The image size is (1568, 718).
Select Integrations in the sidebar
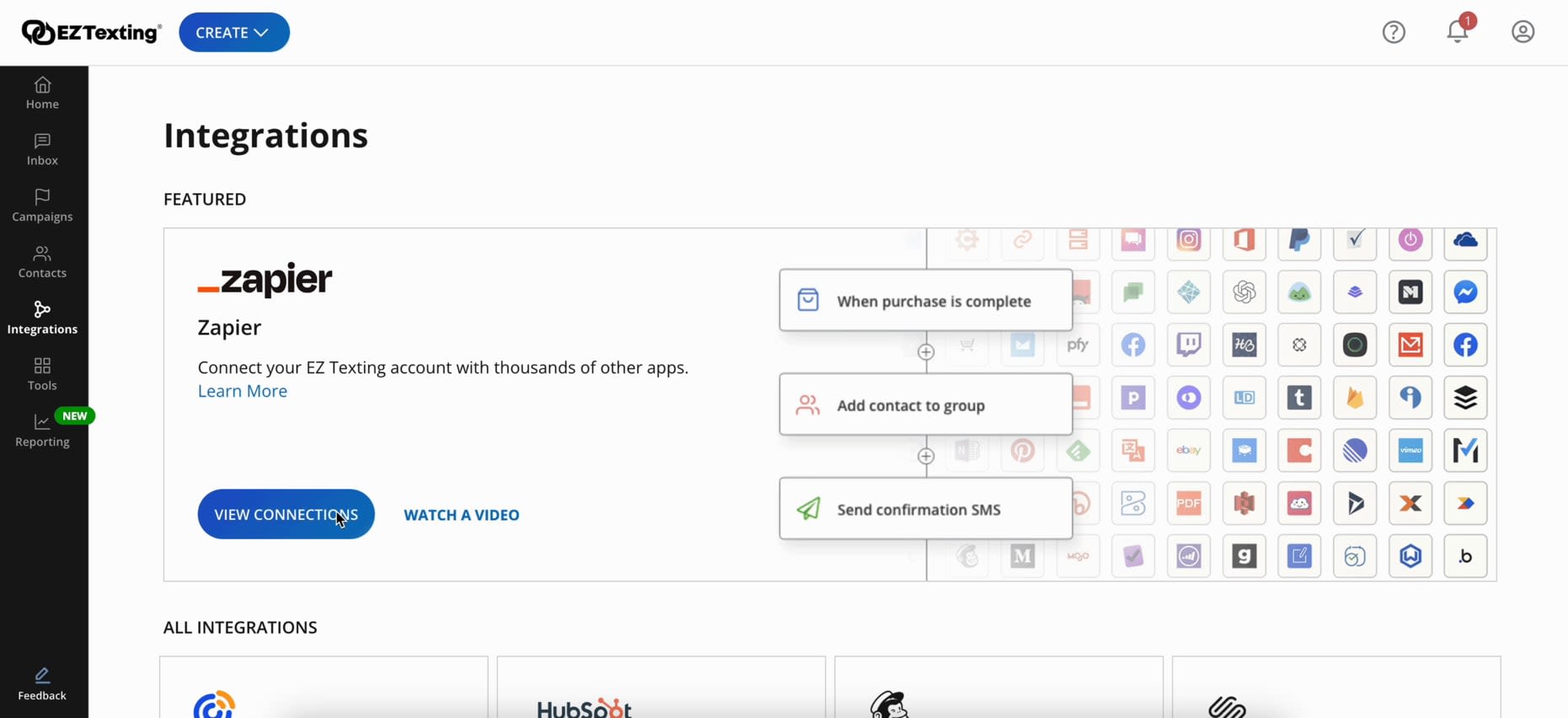click(42, 319)
